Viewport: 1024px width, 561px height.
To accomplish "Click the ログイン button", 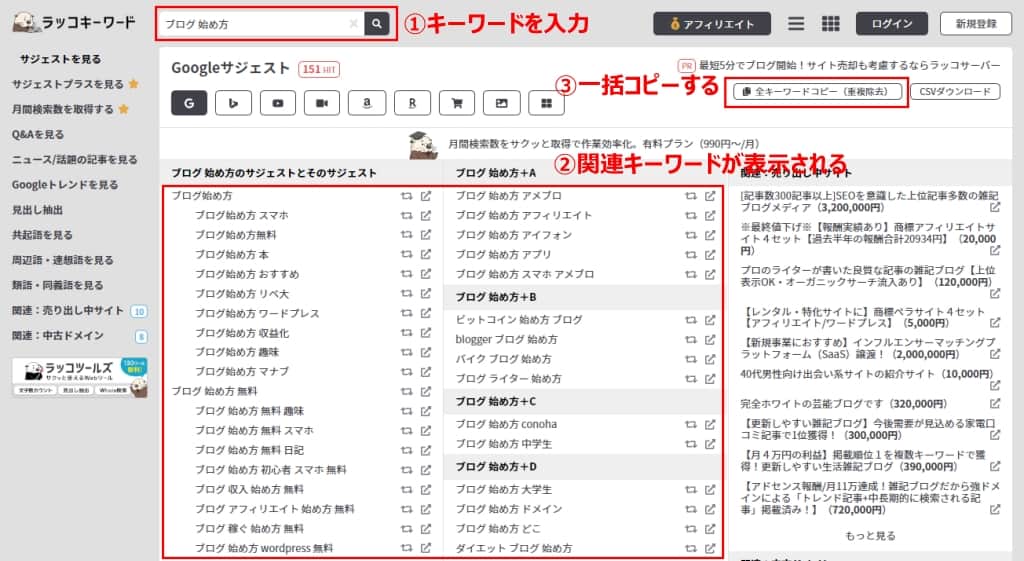I will tap(891, 24).
